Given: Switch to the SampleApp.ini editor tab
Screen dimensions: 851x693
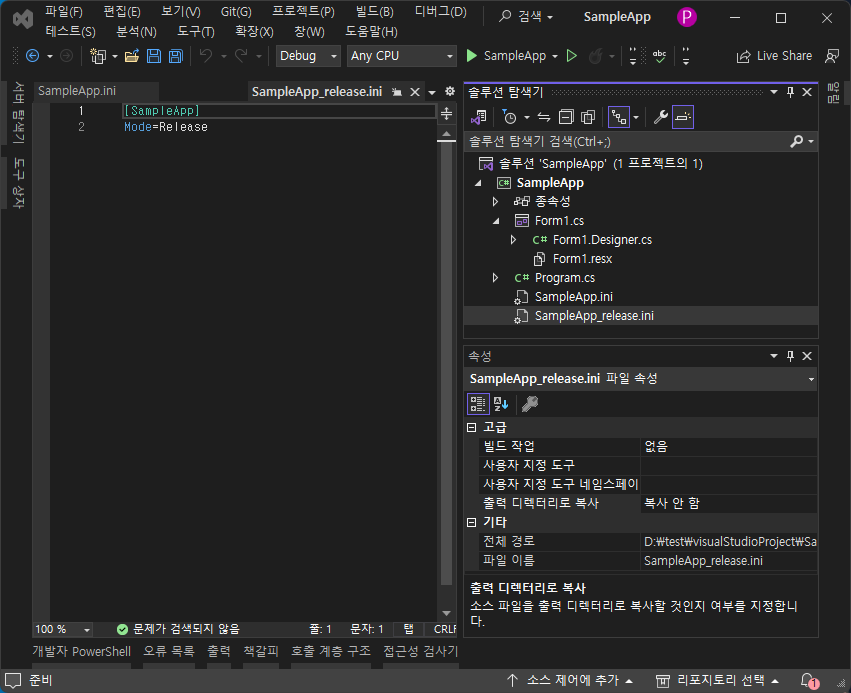Looking at the screenshot, I should pyautogui.click(x=77, y=91).
